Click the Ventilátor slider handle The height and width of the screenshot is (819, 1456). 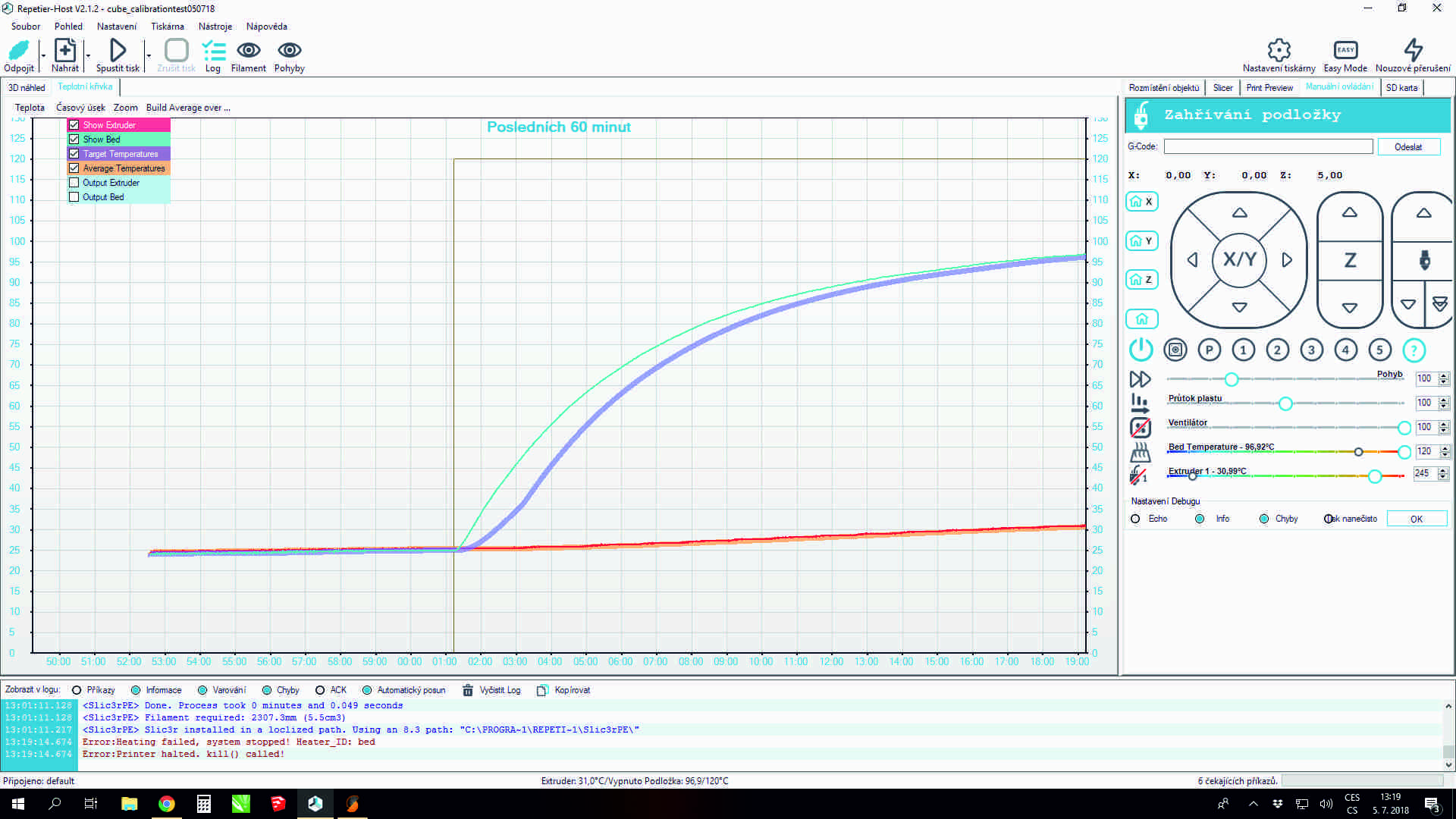tap(1404, 428)
